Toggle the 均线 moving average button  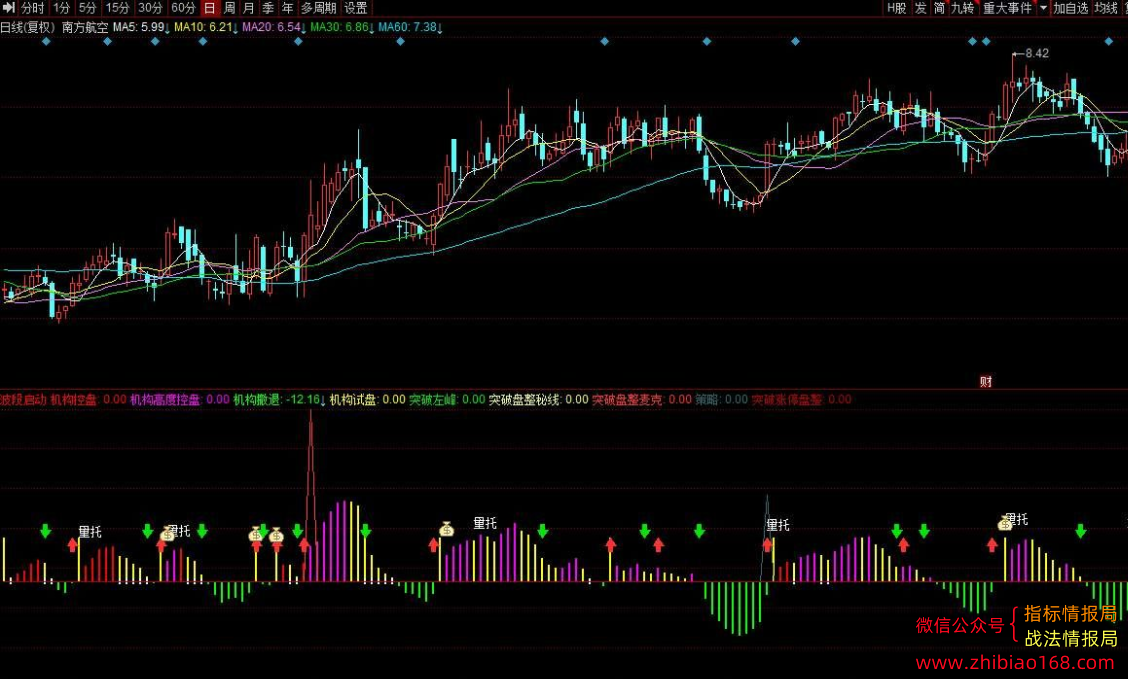[x=1105, y=8]
